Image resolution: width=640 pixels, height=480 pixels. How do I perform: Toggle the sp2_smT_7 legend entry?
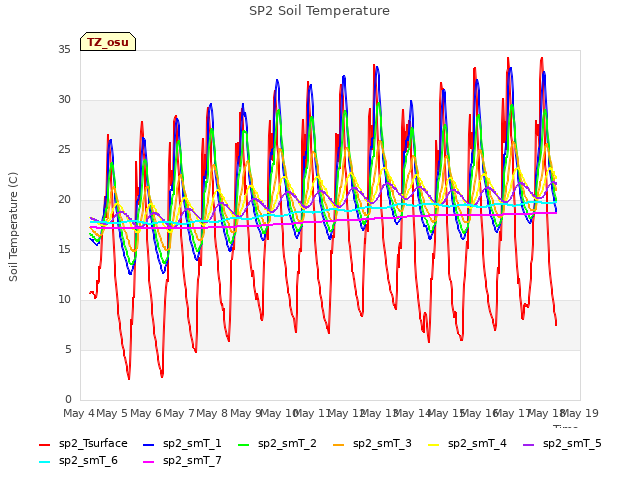click(182, 461)
